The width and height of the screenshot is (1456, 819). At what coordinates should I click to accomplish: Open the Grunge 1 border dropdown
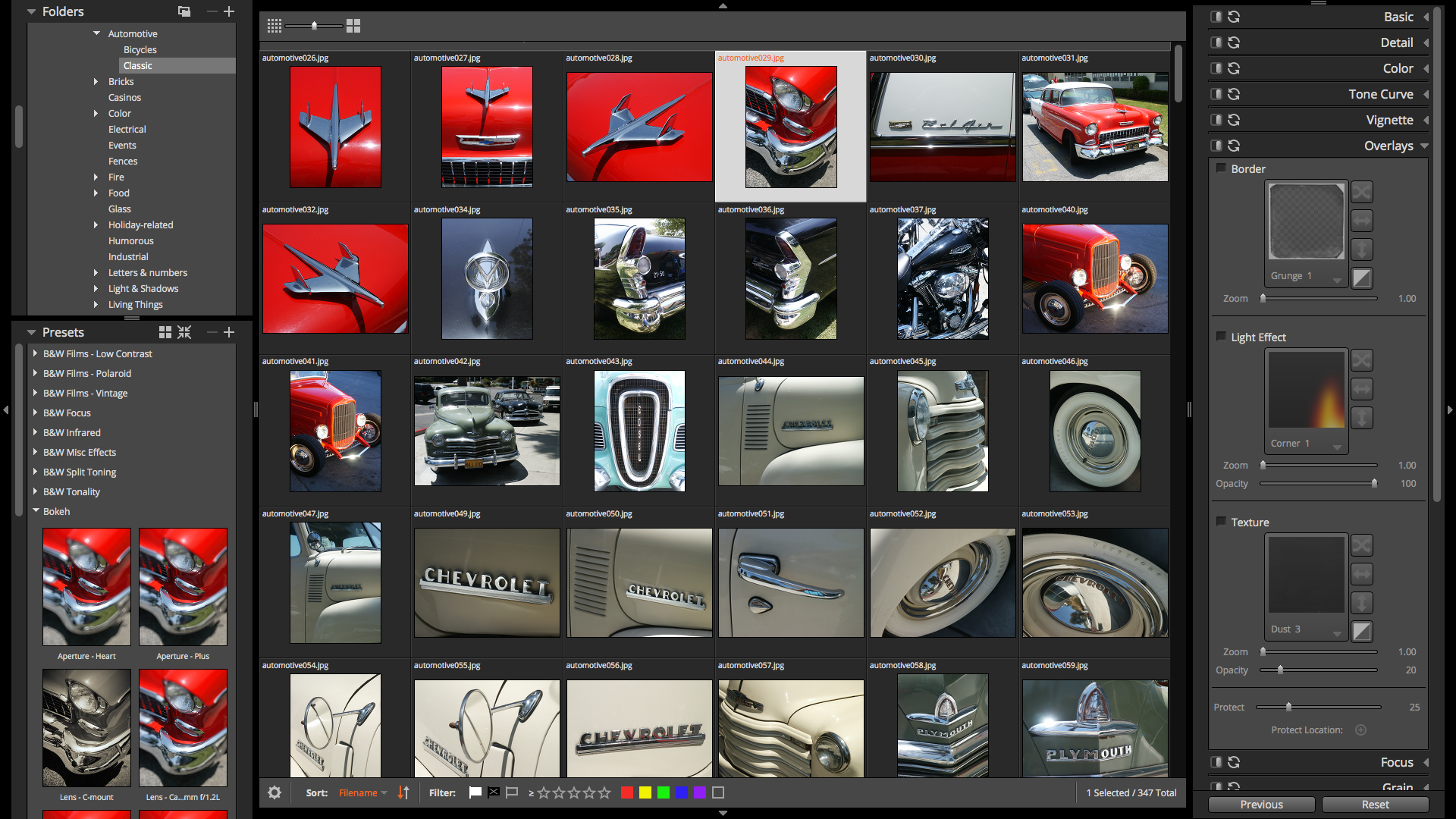tap(1337, 278)
